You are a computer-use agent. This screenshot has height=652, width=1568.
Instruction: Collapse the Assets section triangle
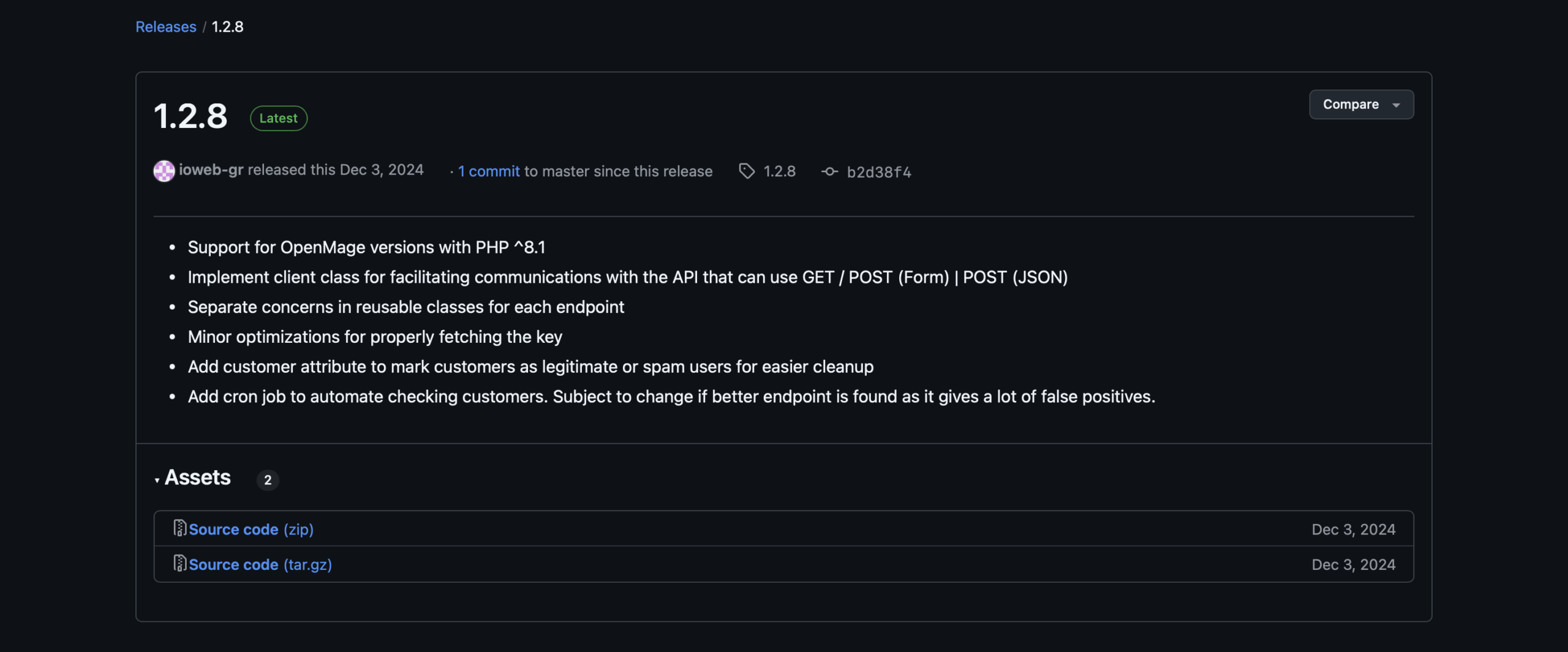pos(157,480)
